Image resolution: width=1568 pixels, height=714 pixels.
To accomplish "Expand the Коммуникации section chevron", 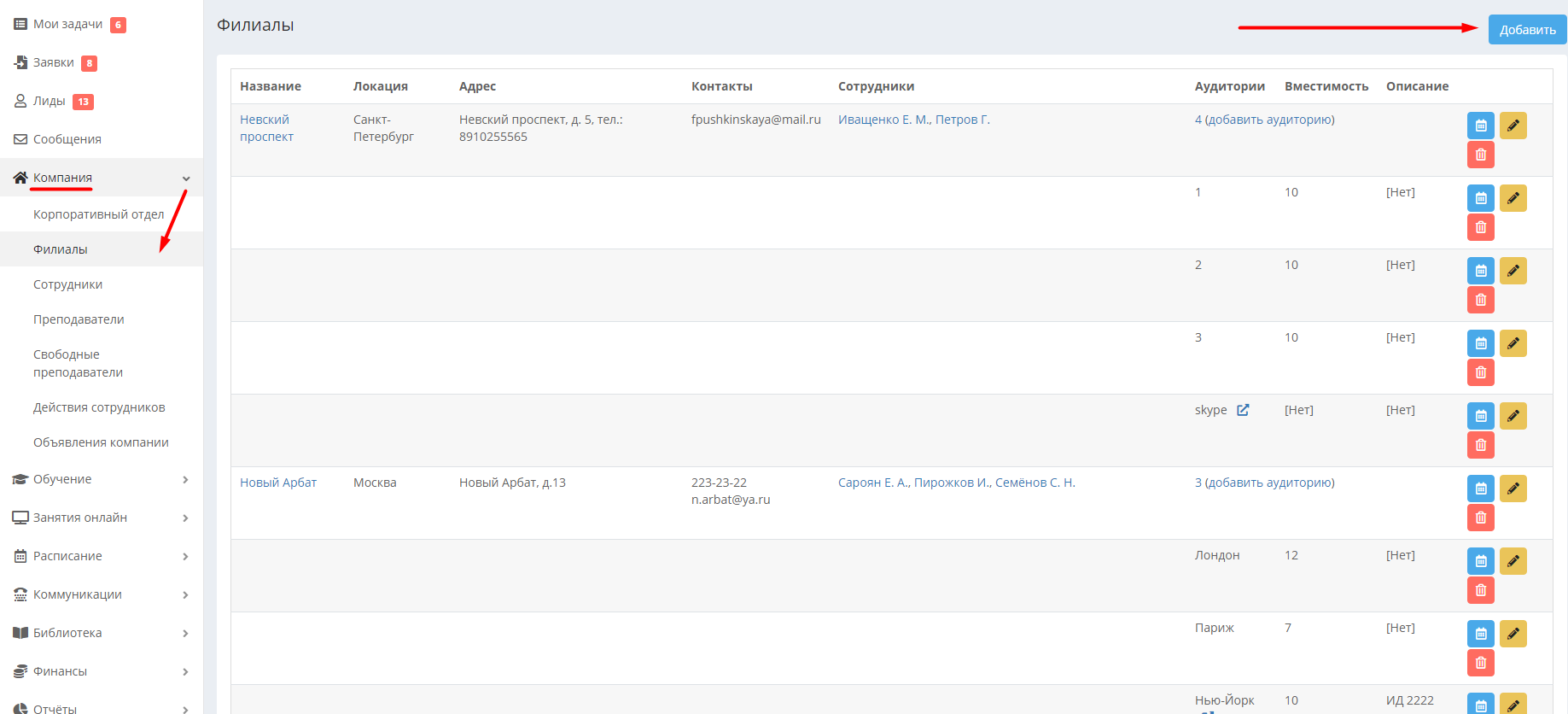I will tap(186, 595).
